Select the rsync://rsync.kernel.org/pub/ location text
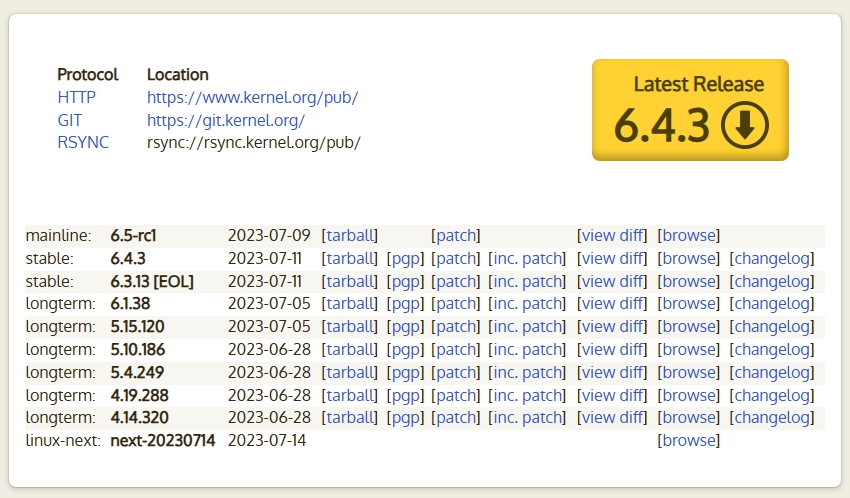 point(254,143)
